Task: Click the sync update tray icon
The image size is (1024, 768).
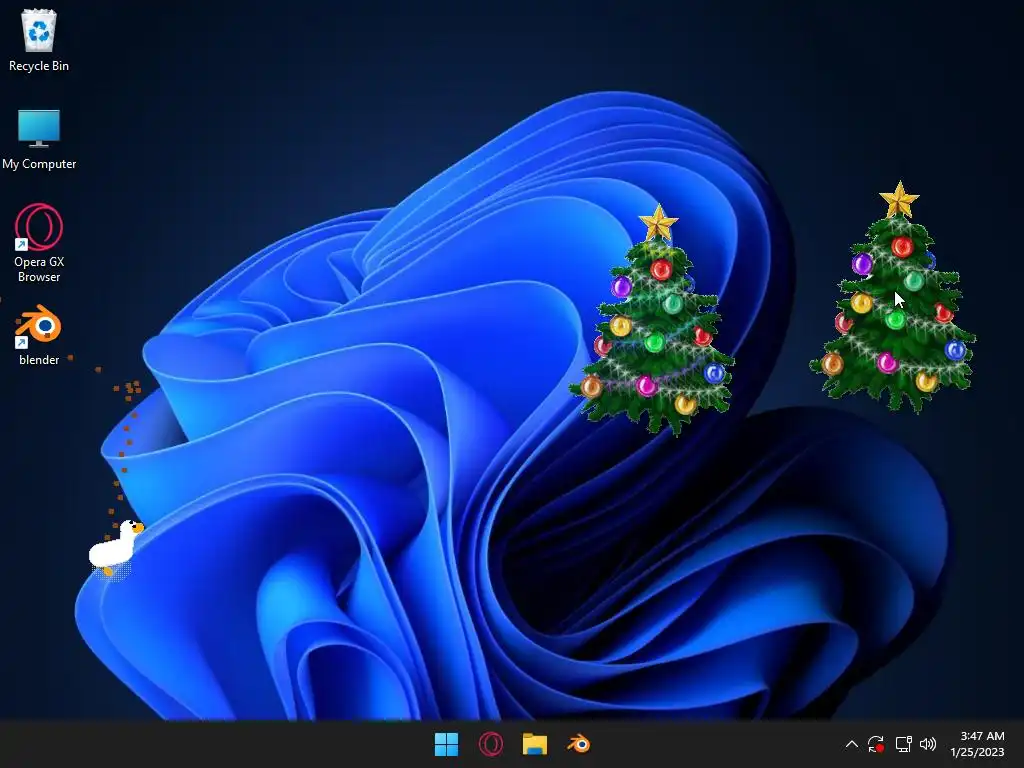Action: click(x=876, y=744)
